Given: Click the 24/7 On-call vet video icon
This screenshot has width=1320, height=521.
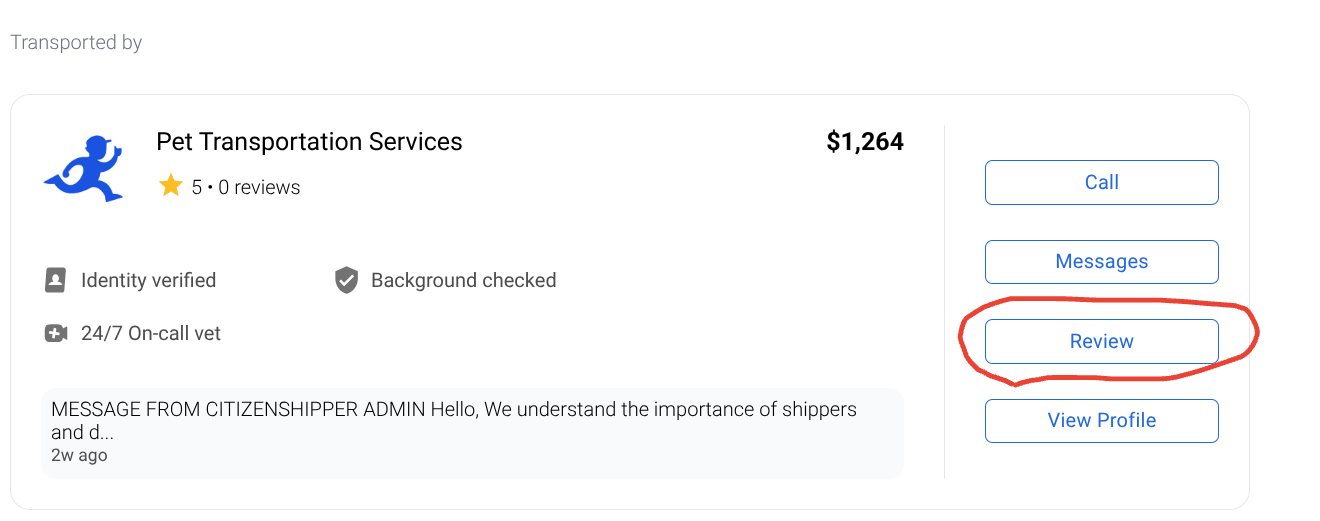Looking at the screenshot, I should click(x=56, y=333).
